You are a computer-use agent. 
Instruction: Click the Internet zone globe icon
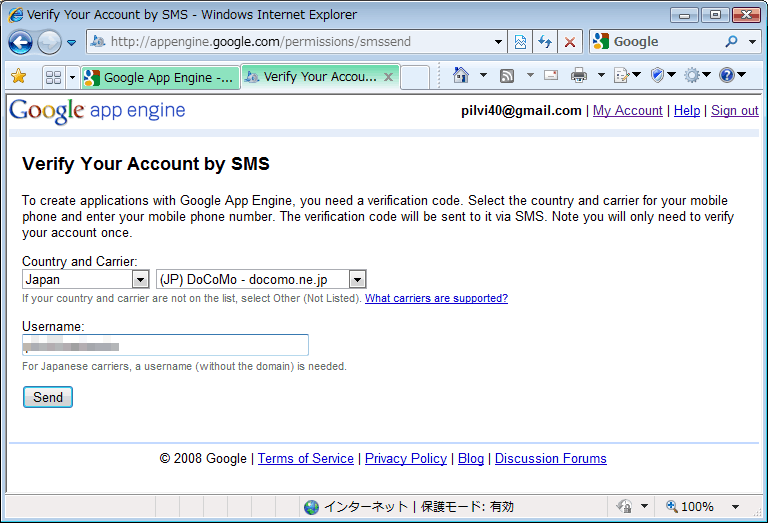[311, 507]
